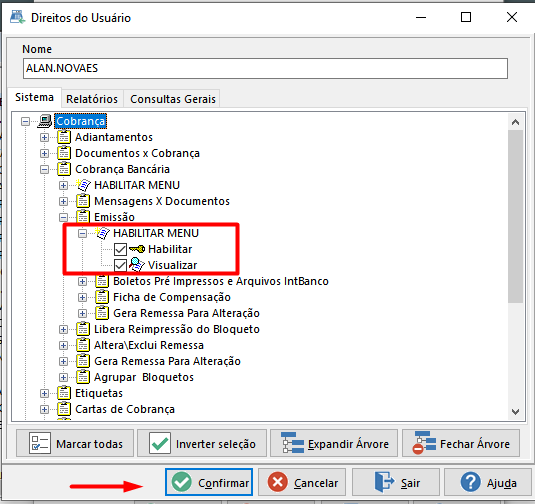This screenshot has width=535, height=504.
Task: Click the Nome input field
Action: tap(265, 68)
